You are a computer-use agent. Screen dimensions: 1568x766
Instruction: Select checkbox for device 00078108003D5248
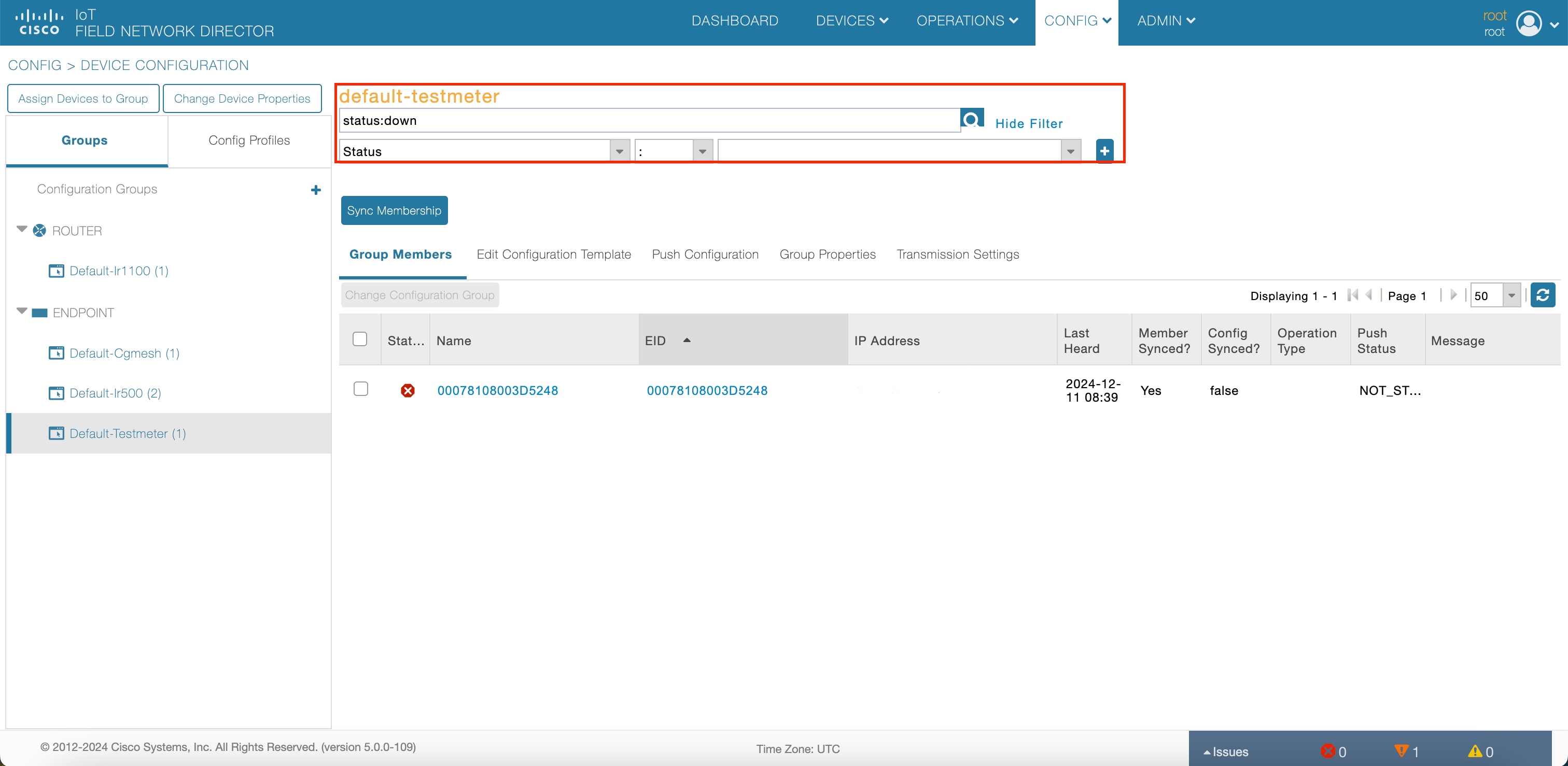point(360,389)
